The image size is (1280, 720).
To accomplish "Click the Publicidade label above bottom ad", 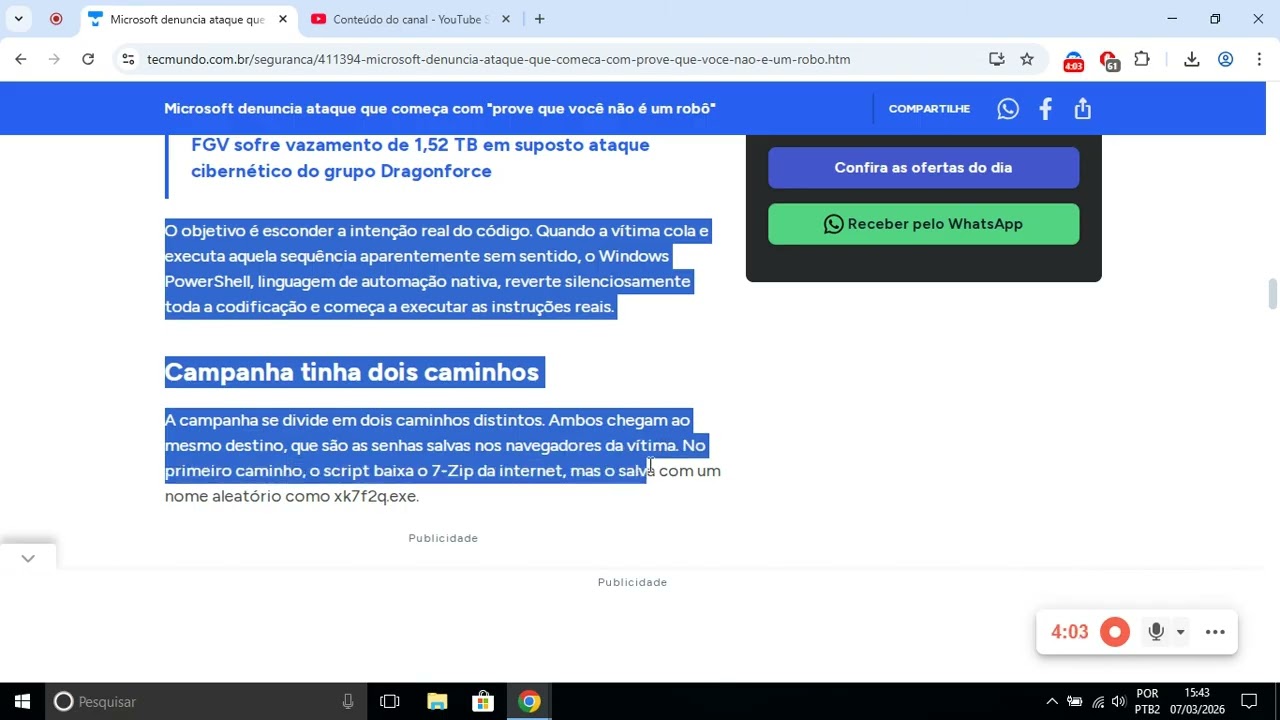I will 632,582.
